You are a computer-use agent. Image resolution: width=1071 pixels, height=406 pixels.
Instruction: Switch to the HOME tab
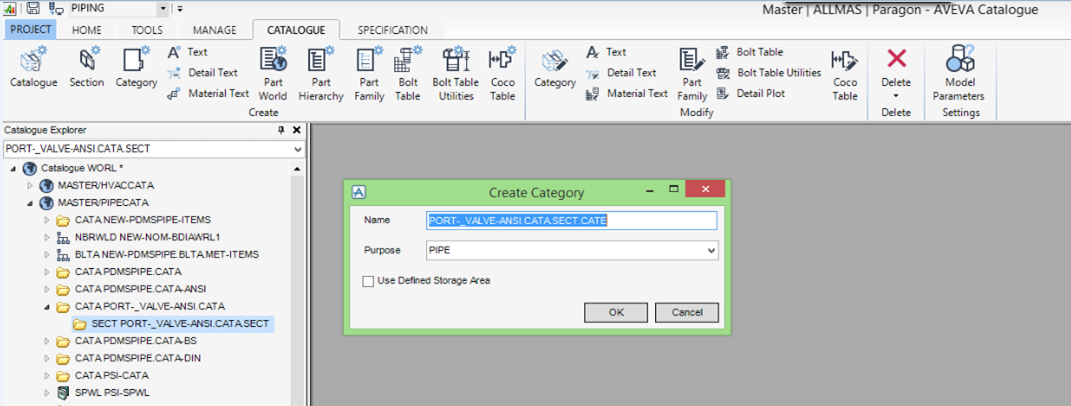[x=87, y=30]
